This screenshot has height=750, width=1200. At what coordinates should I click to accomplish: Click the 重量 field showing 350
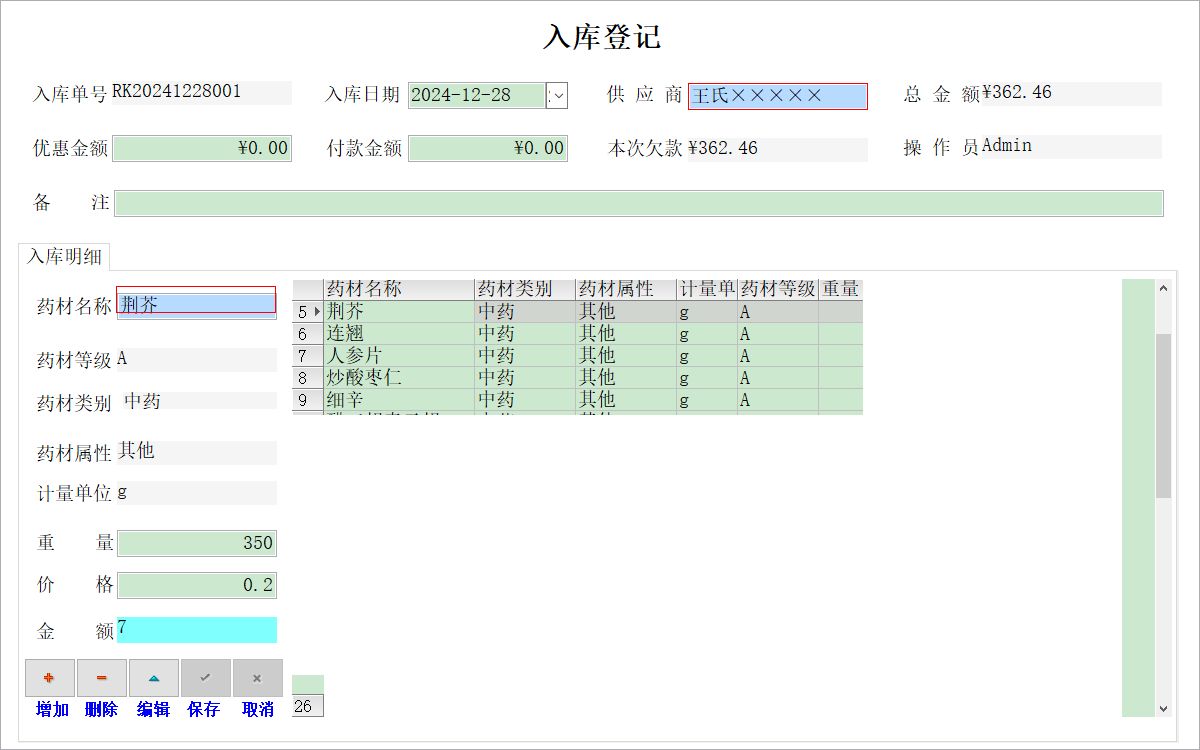[197, 543]
